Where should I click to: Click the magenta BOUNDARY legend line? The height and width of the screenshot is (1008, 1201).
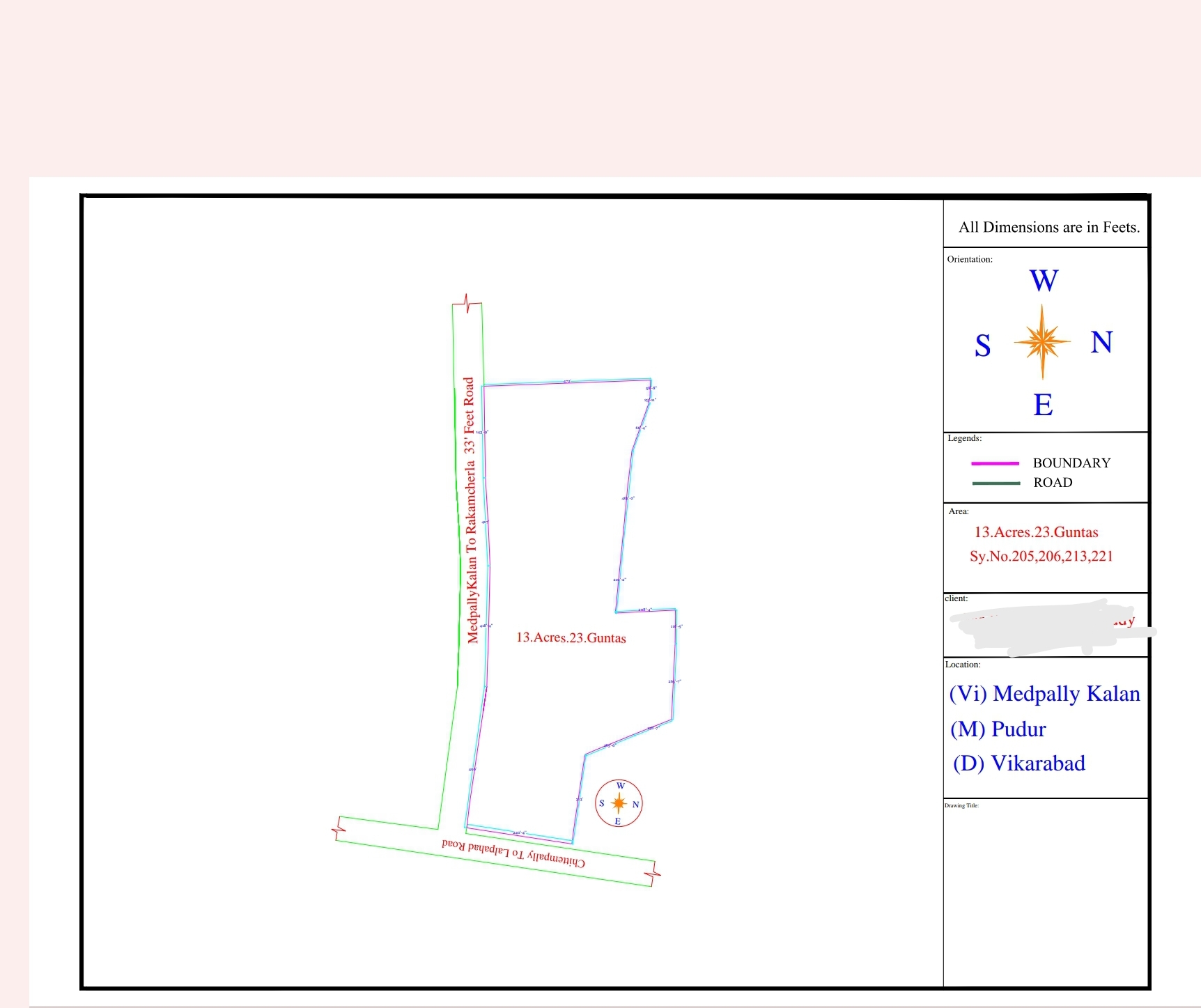click(x=995, y=463)
